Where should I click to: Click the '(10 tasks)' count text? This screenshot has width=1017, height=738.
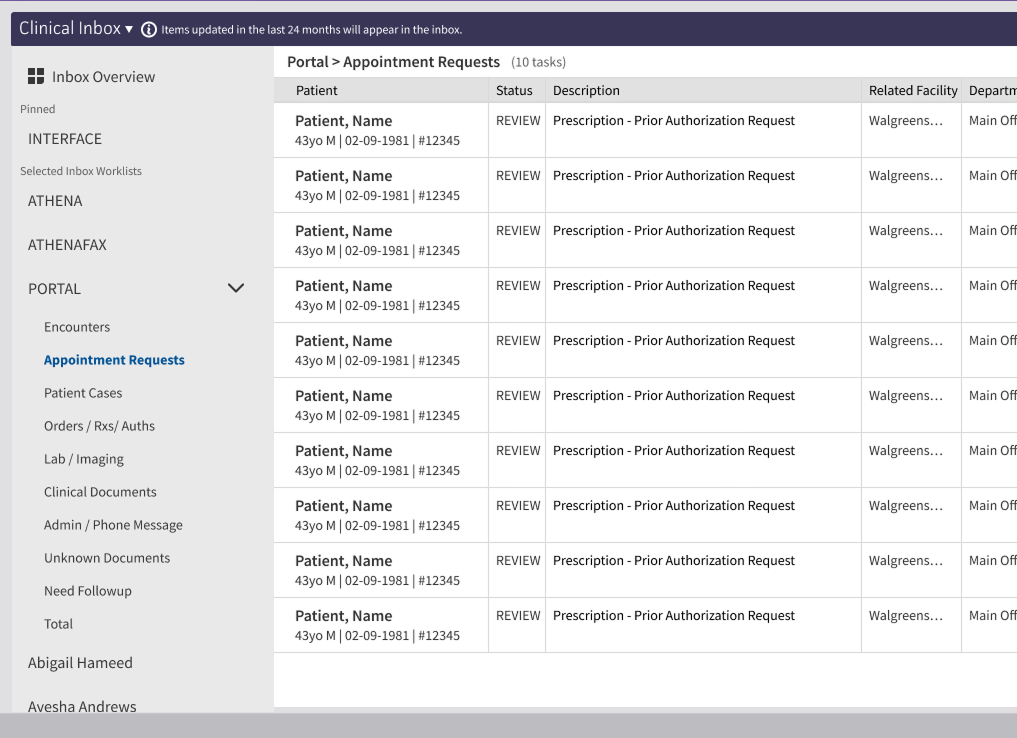click(x=538, y=62)
